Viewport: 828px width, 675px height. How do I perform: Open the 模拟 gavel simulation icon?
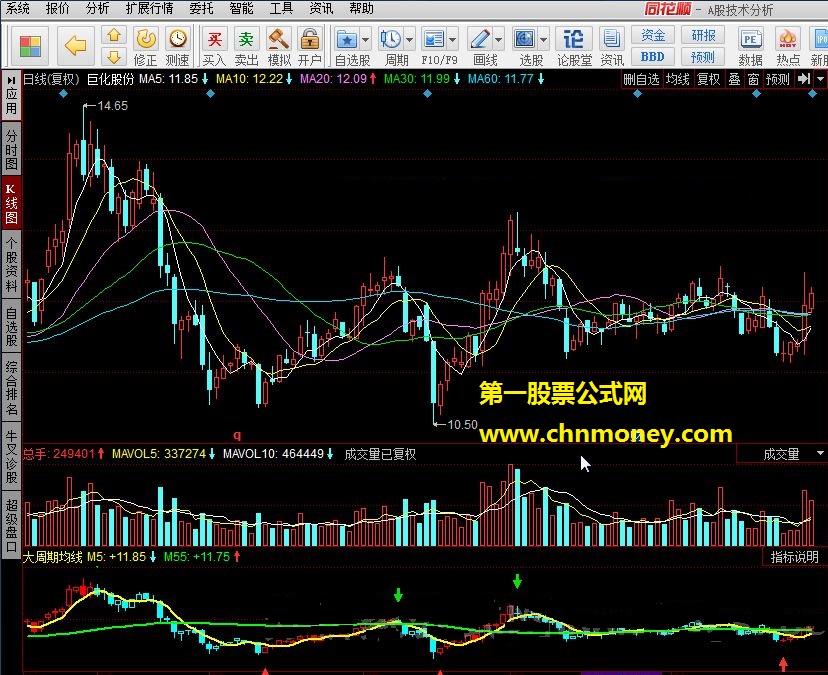pos(278,40)
